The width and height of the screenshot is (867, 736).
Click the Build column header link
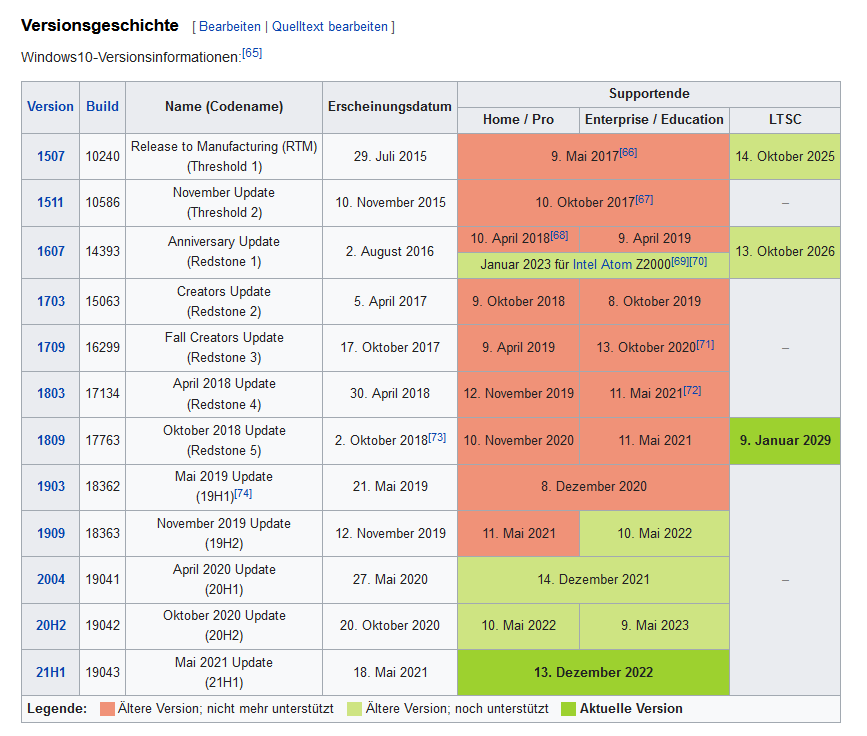pos(102,106)
